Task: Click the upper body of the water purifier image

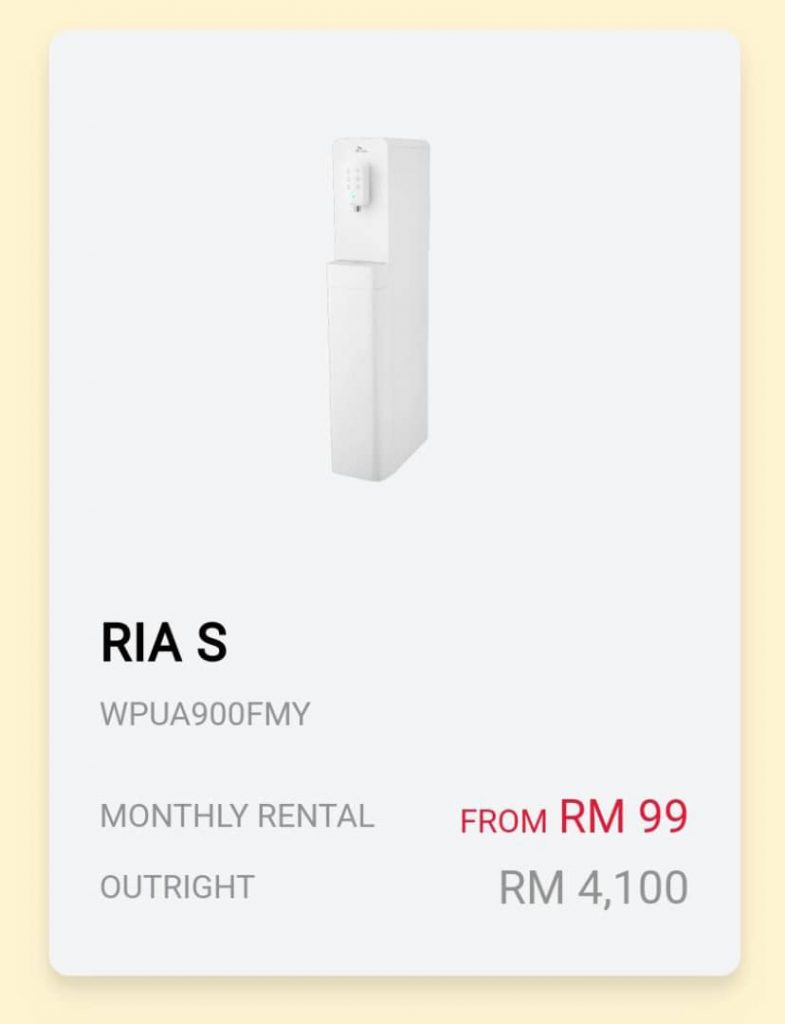Action: point(380,199)
